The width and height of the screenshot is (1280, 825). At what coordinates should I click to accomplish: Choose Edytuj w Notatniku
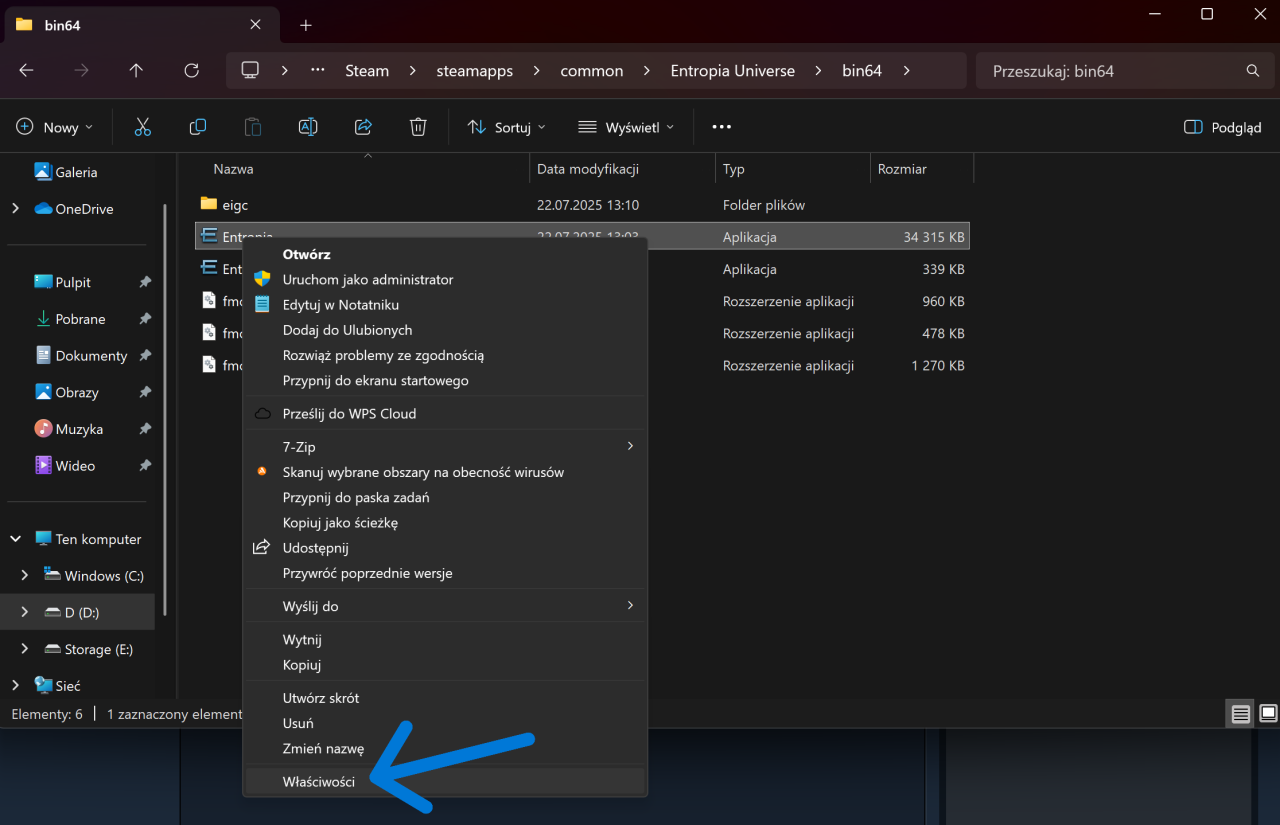(x=446, y=305)
